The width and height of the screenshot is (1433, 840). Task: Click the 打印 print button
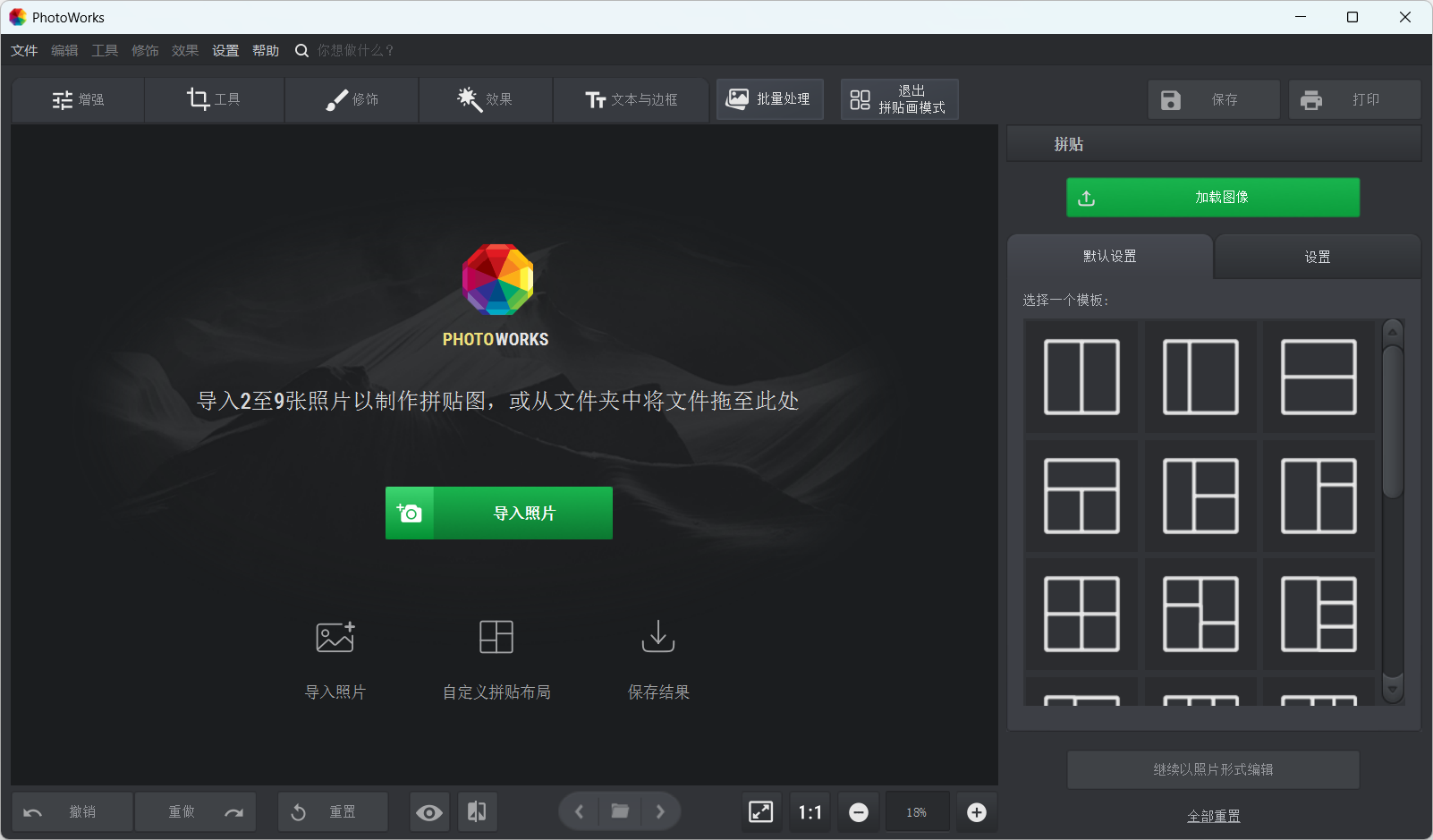[1354, 99]
